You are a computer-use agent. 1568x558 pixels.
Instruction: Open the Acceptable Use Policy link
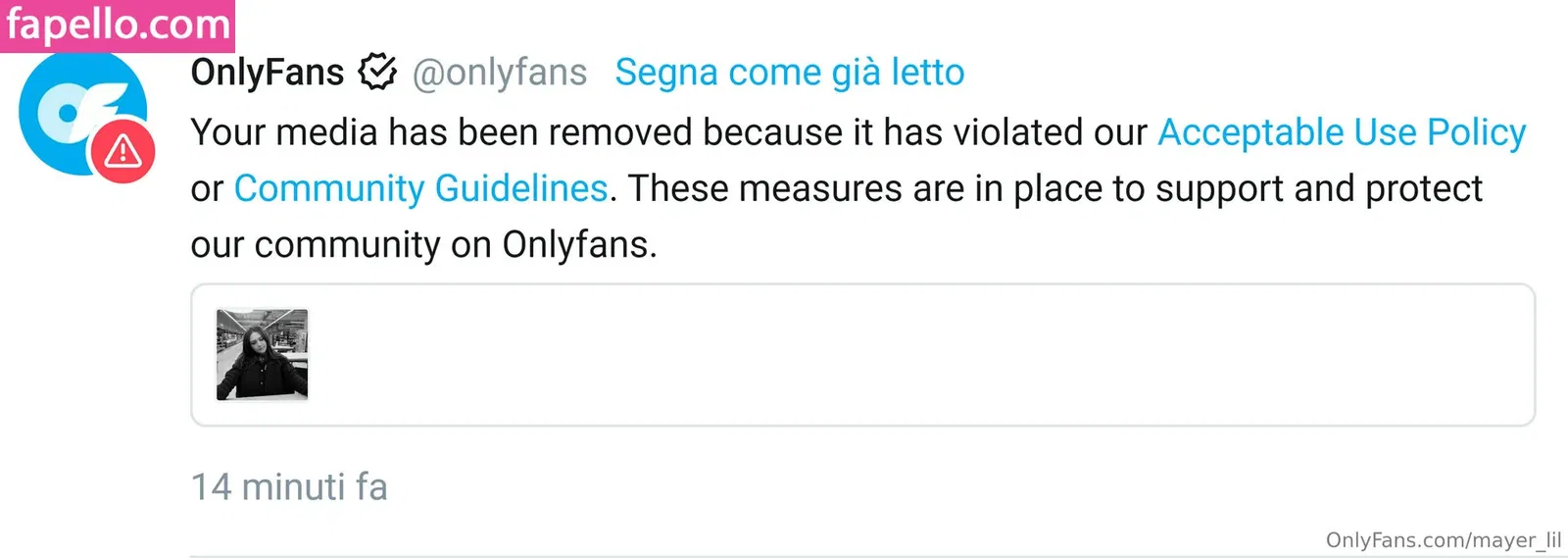(1342, 132)
